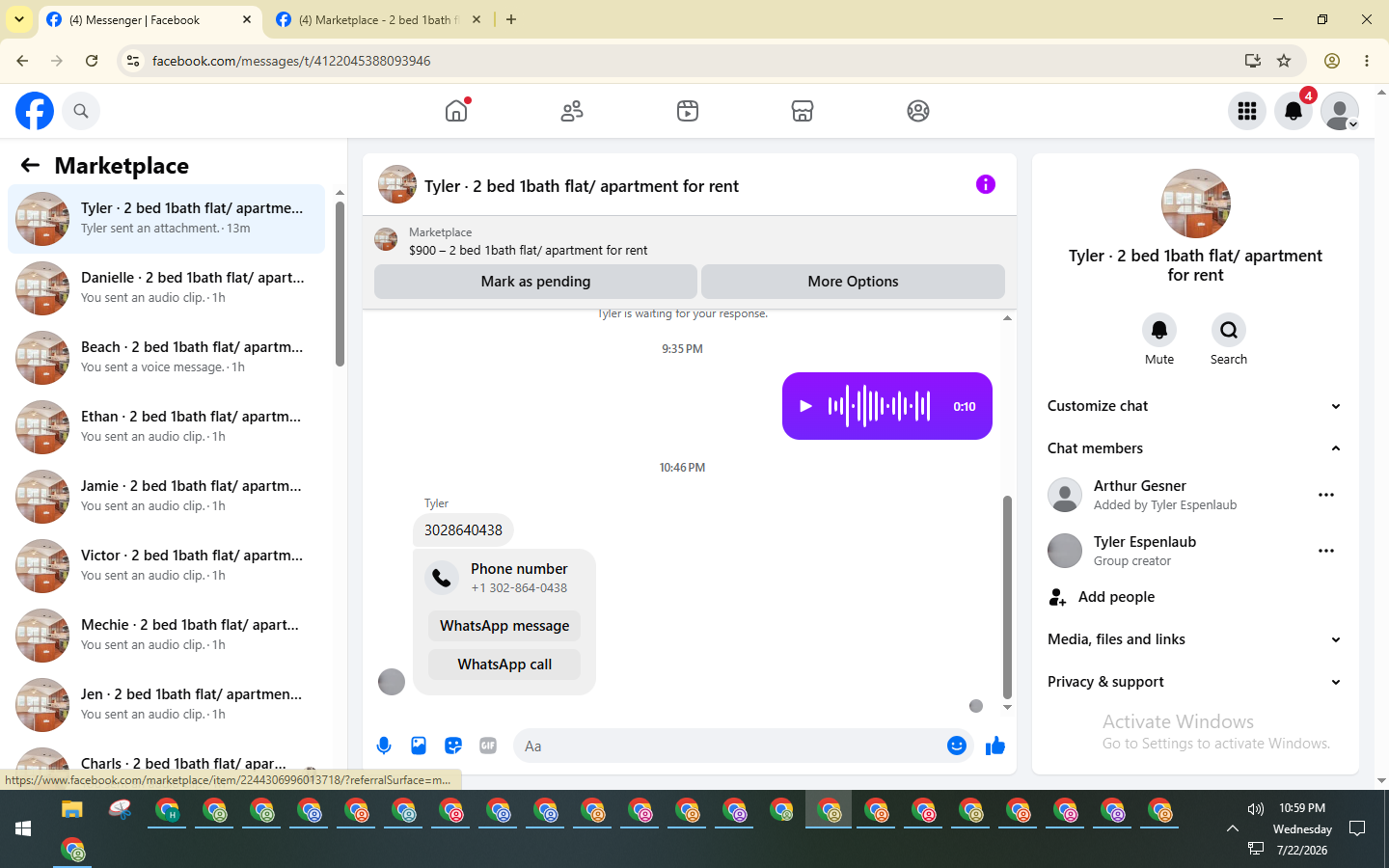The width and height of the screenshot is (1389, 868).
Task: Open Jen conversation in the list
Action: (x=166, y=705)
